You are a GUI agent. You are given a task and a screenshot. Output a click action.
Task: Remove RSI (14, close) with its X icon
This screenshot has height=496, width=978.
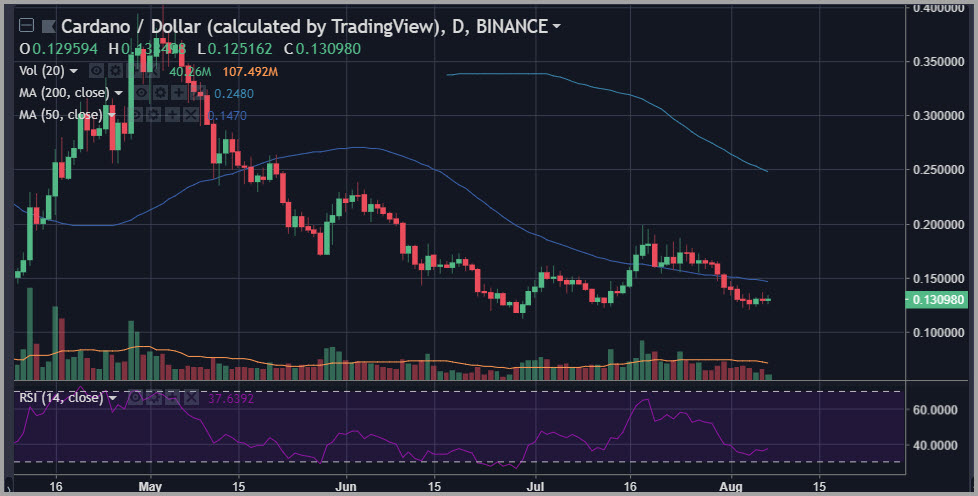click(191, 397)
